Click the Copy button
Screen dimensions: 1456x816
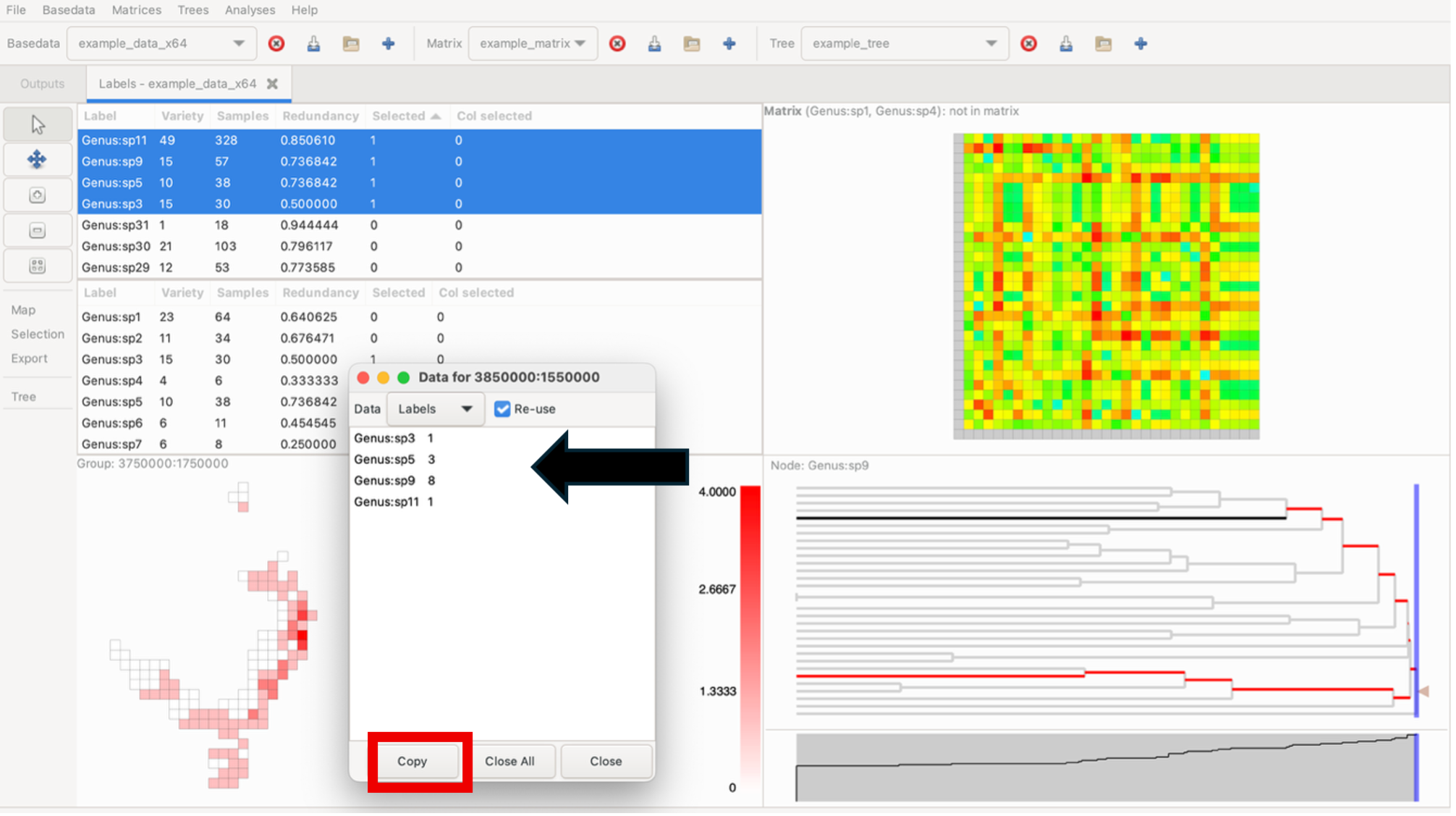coord(412,761)
